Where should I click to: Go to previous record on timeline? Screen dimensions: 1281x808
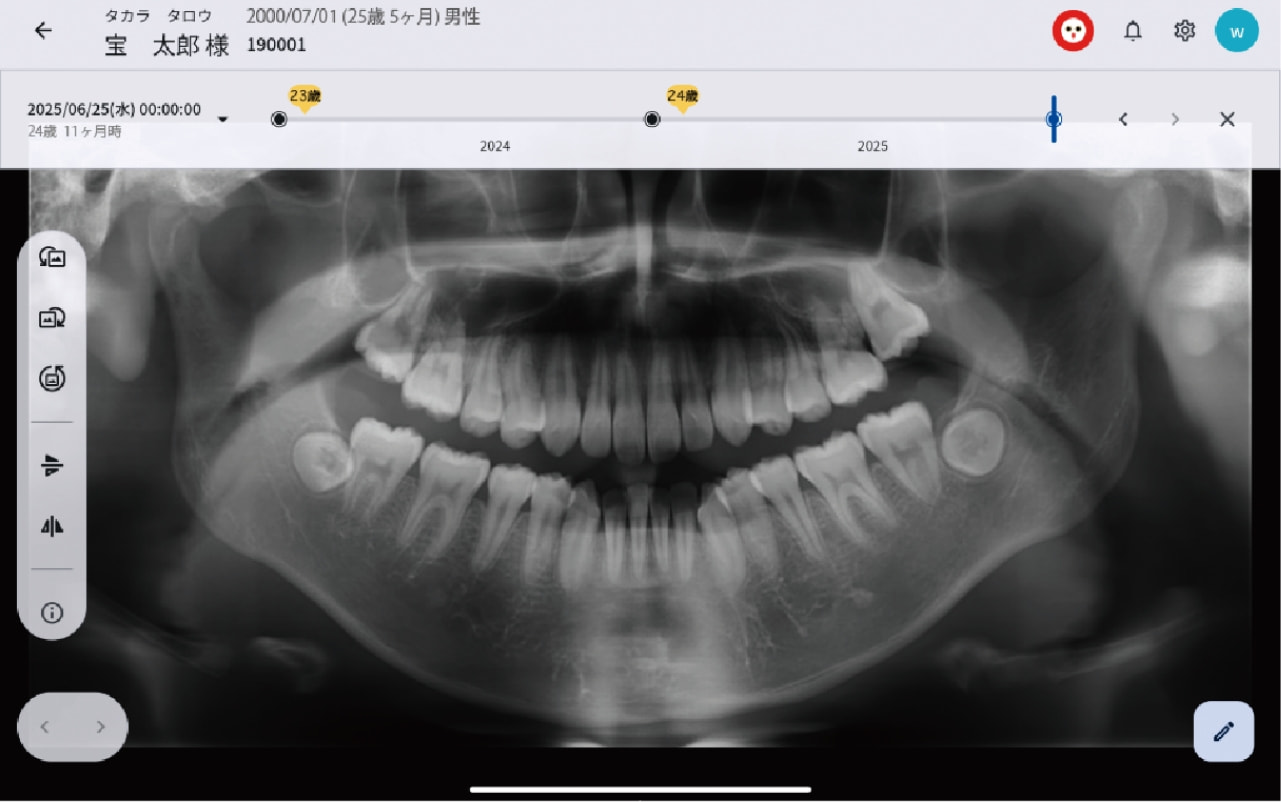coord(1123,119)
